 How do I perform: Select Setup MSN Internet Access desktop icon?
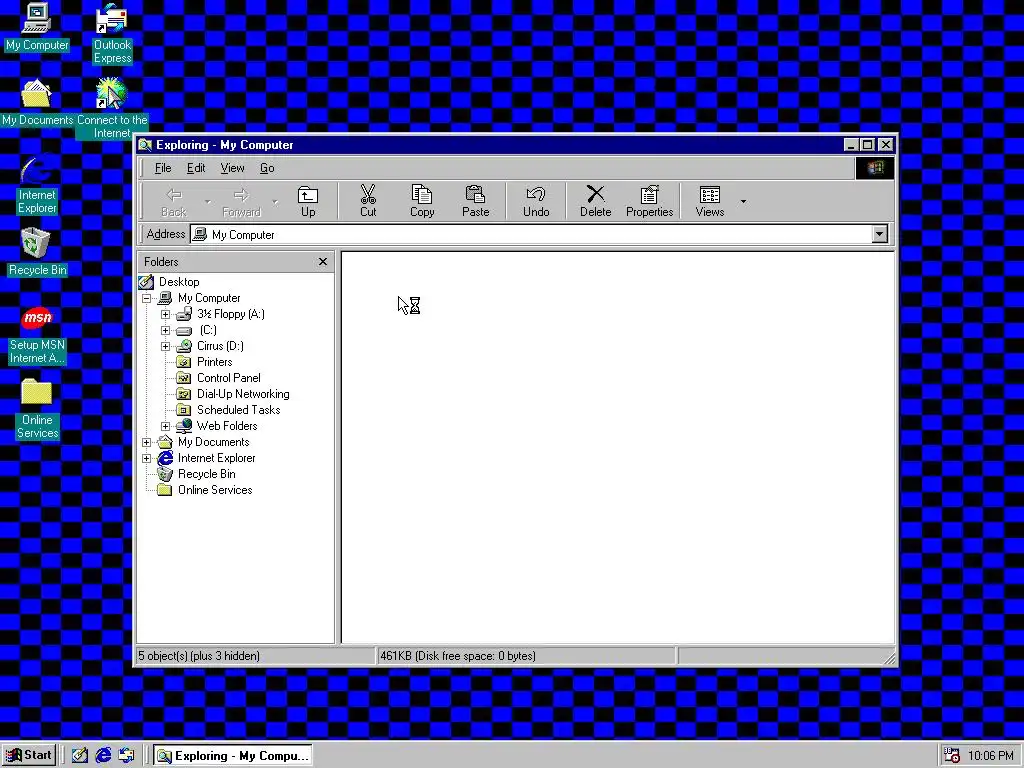click(x=37, y=336)
